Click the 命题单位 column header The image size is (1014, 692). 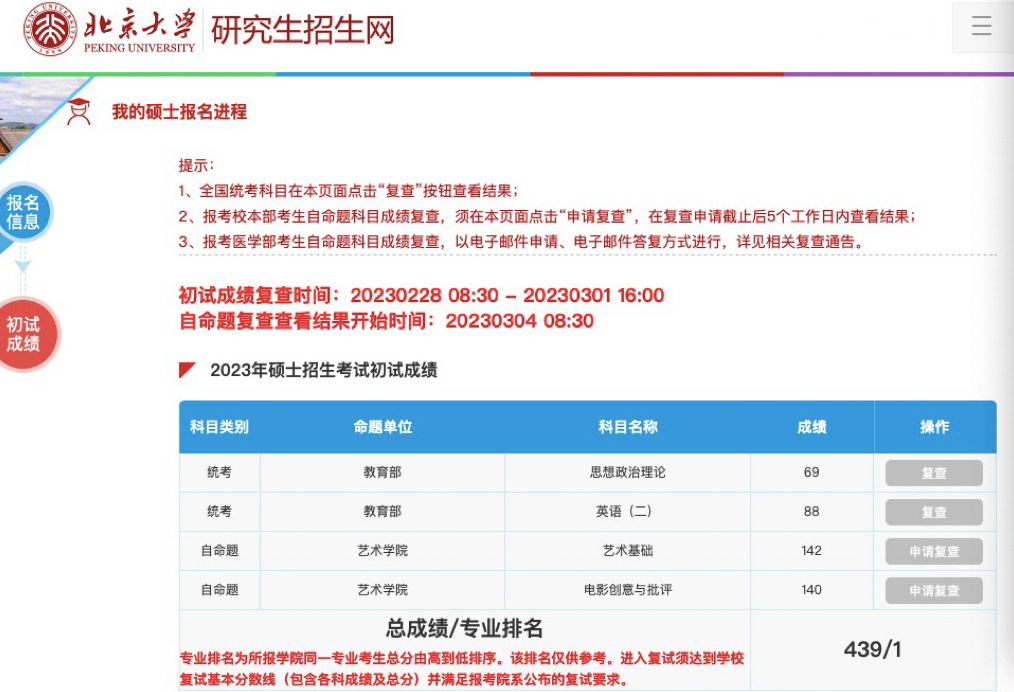click(382, 427)
